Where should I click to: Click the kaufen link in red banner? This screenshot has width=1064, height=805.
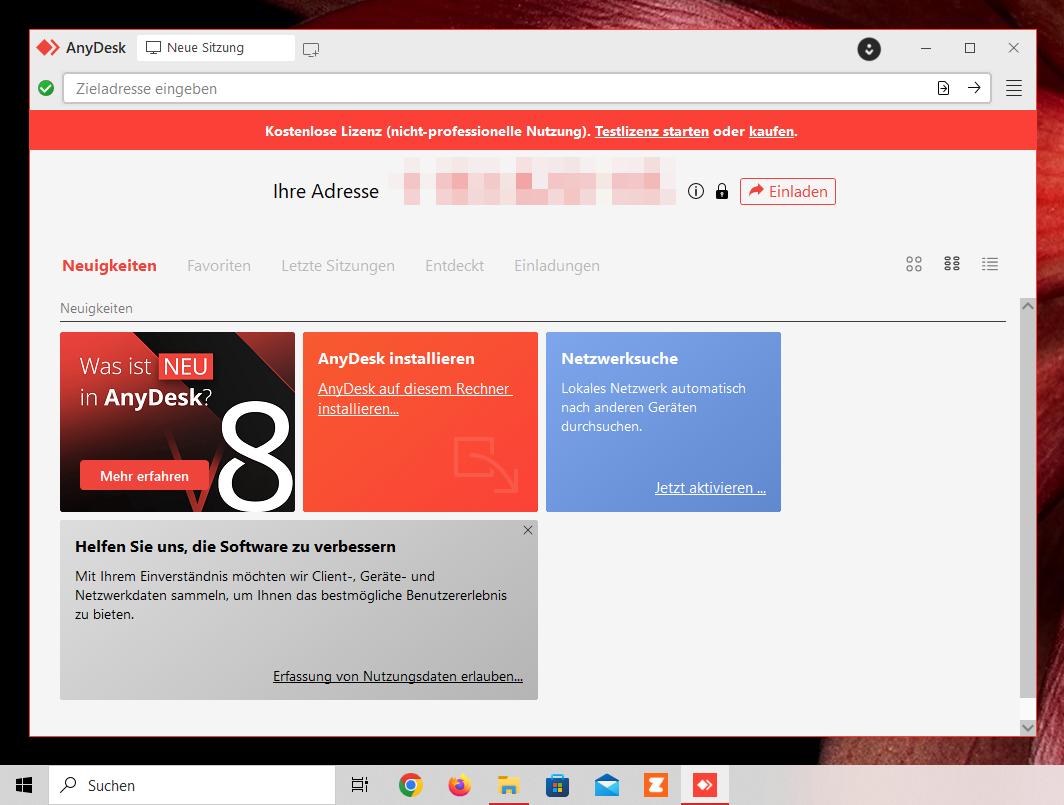tap(771, 132)
